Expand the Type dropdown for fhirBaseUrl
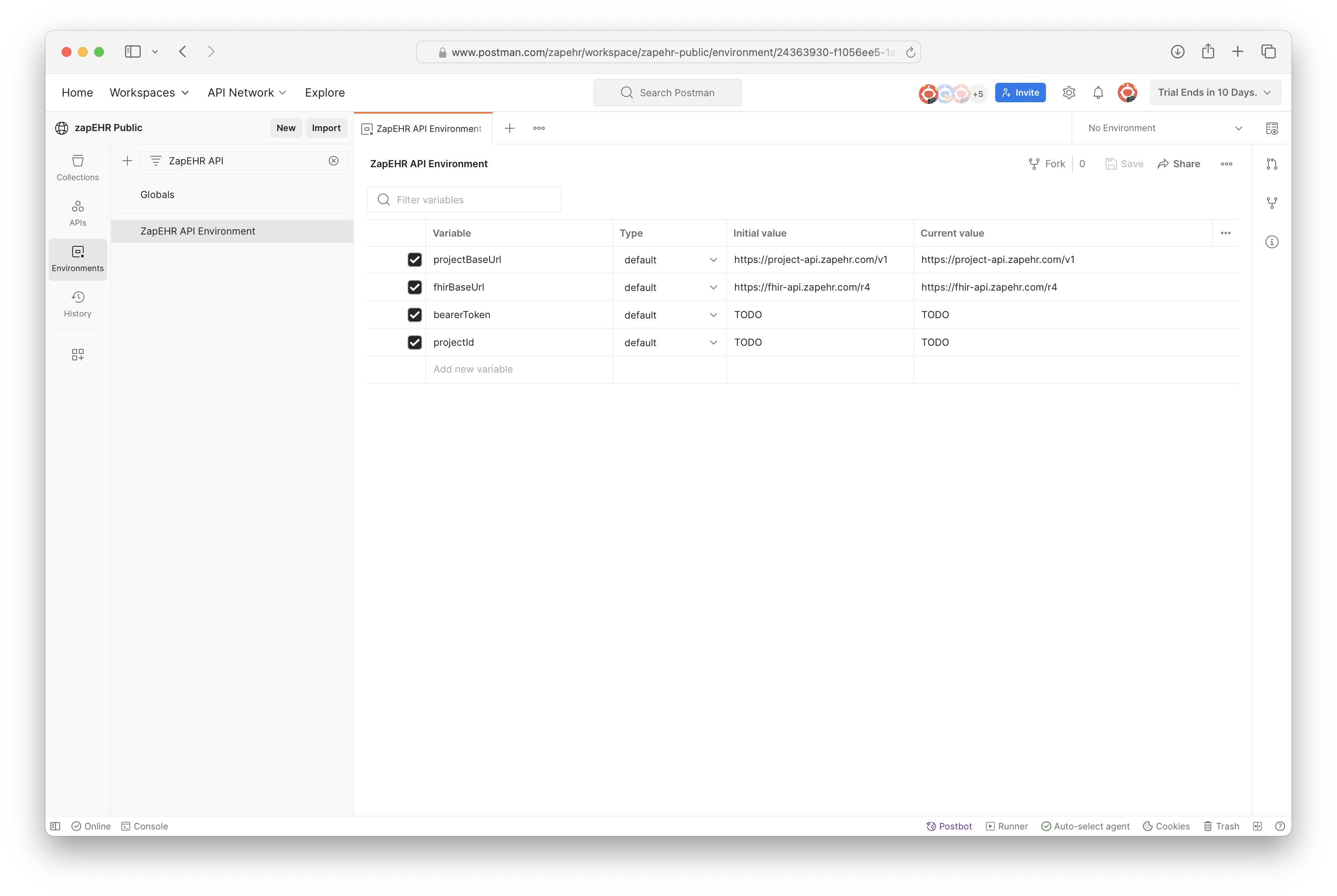 tap(715, 287)
